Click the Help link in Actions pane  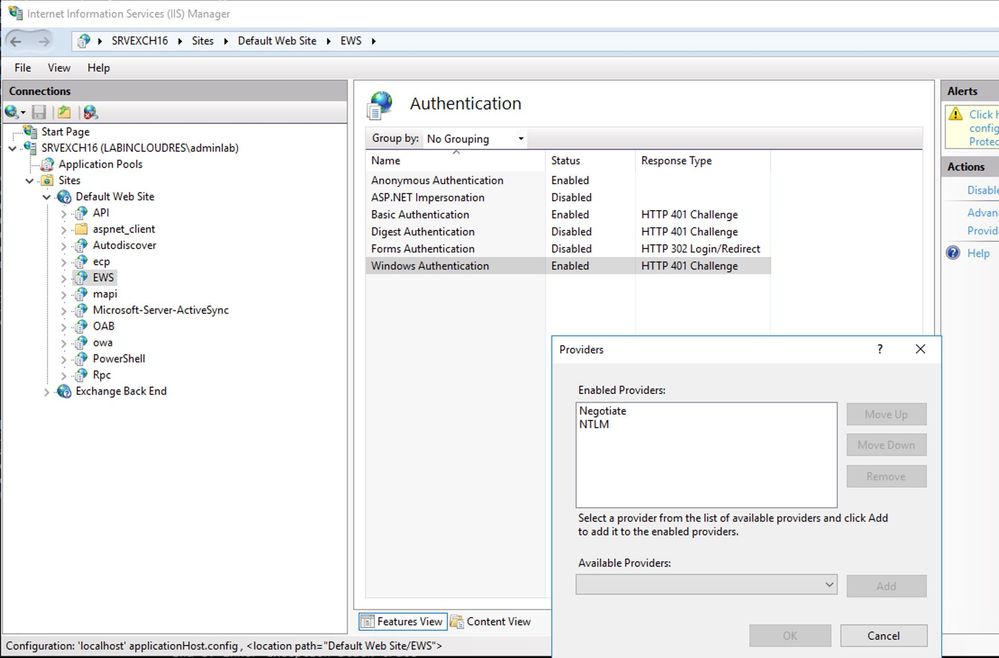[x=978, y=253]
